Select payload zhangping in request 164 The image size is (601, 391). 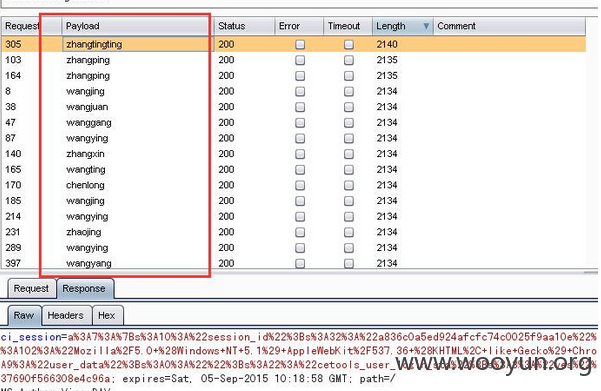coord(88,76)
